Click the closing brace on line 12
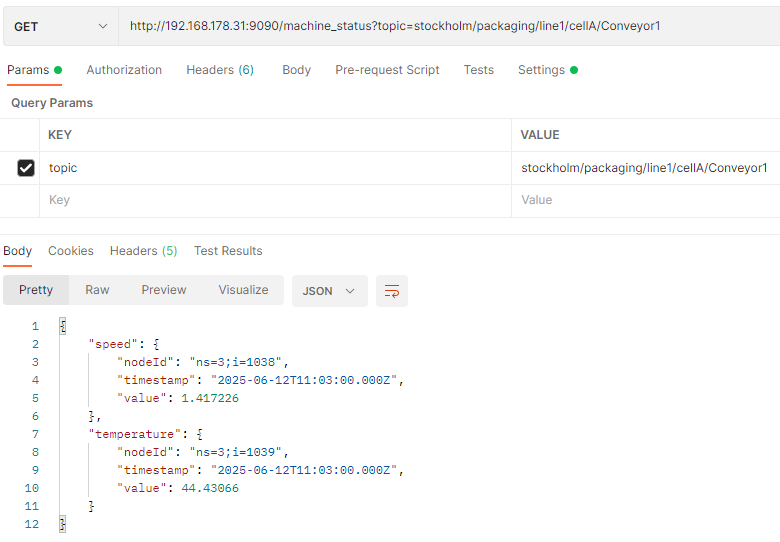Viewport: 780px width, 542px height. point(63,524)
